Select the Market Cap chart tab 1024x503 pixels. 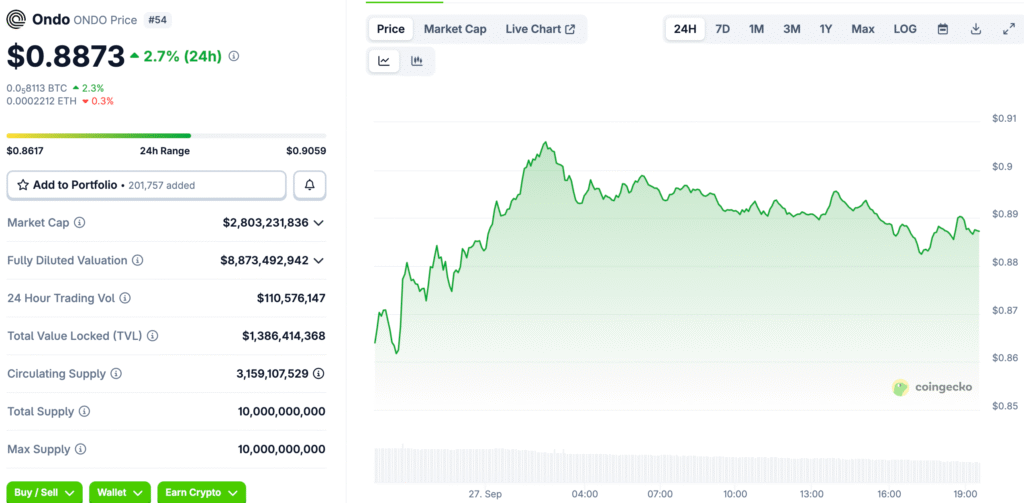point(455,29)
